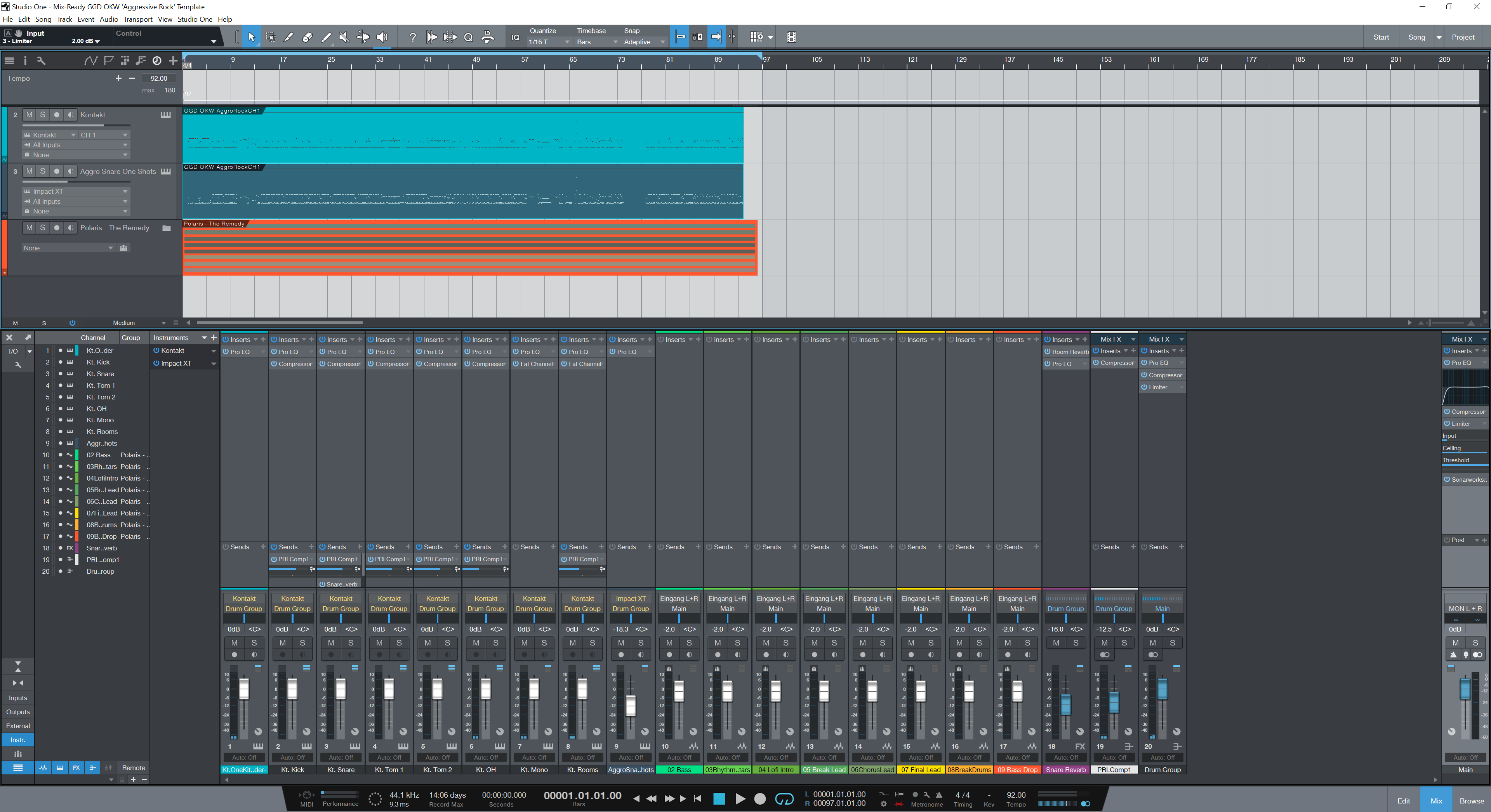Image resolution: width=1491 pixels, height=812 pixels.
Task: Click the Outputs button in console
Action: (x=18, y=712)
